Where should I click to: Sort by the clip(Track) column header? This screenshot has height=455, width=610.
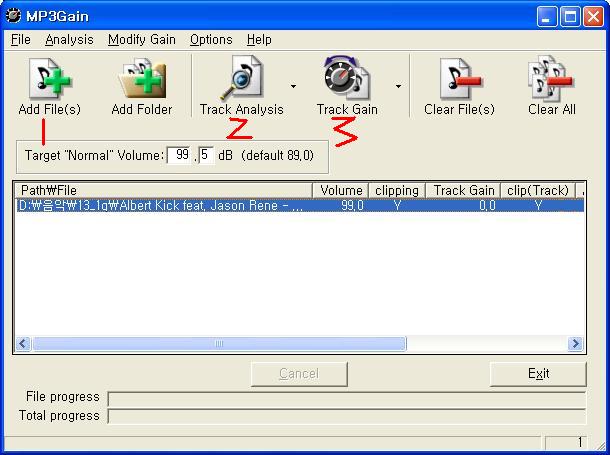538,190
